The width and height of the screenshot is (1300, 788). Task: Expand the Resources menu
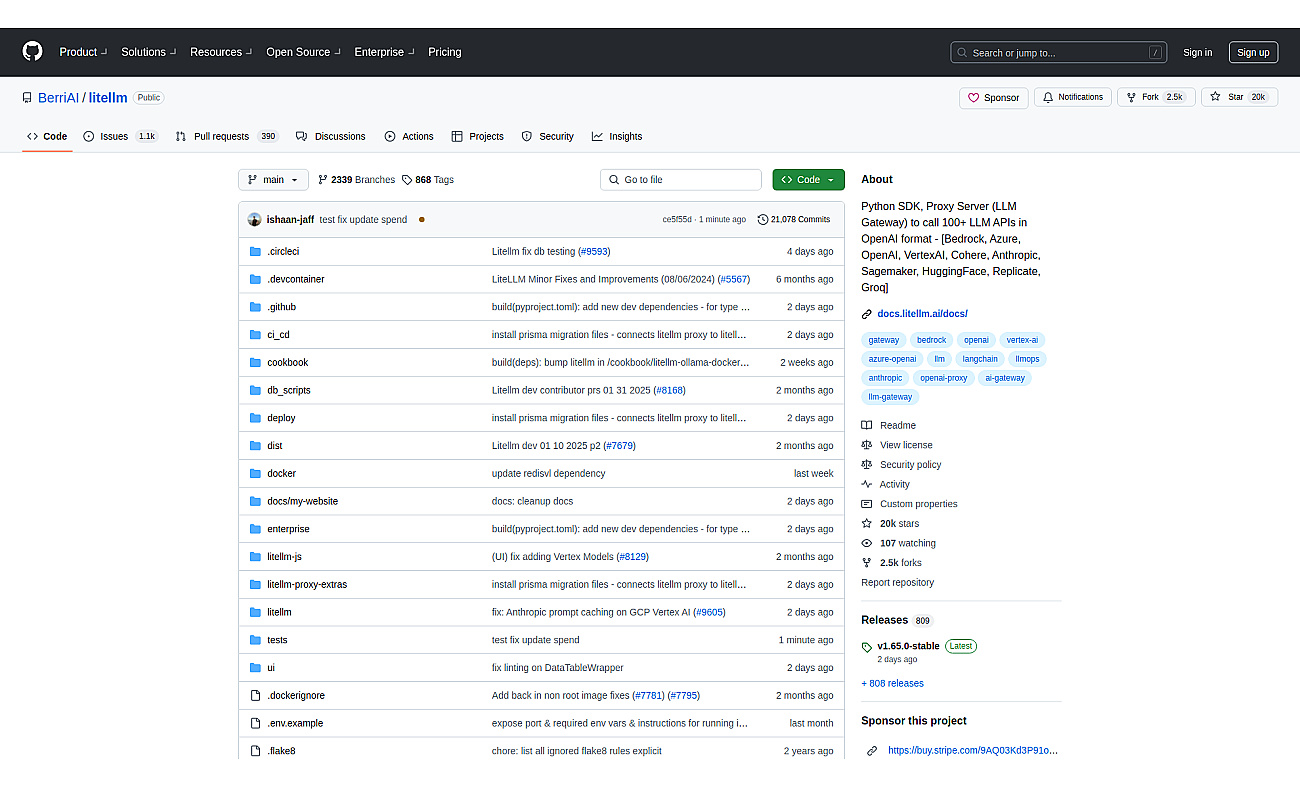point(221,52)
